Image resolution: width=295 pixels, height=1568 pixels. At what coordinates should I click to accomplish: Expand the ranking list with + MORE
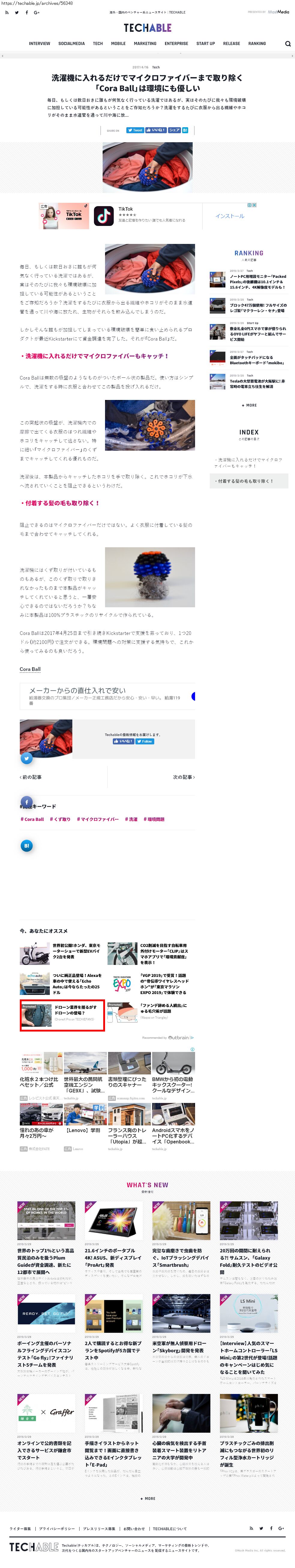pyautogui.click(x=249, y=405)
